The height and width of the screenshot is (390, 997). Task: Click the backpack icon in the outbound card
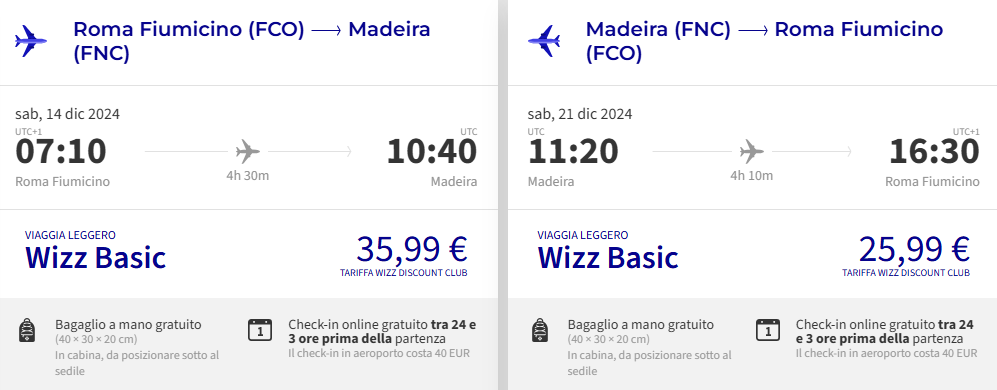click(x=27, y=330)
